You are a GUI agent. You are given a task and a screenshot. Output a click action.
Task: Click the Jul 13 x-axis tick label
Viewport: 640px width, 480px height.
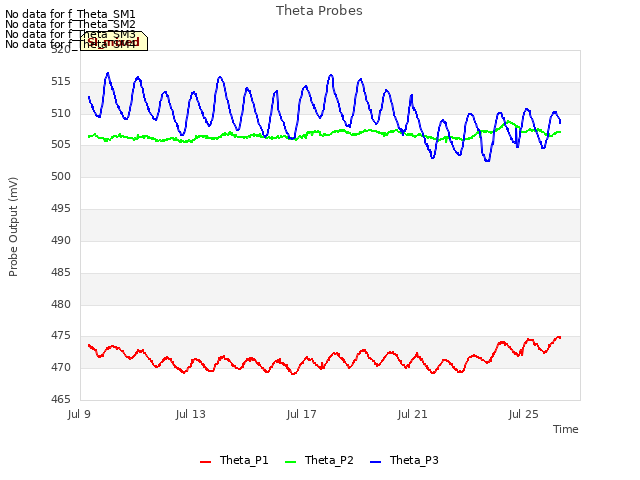click(191, 414)
